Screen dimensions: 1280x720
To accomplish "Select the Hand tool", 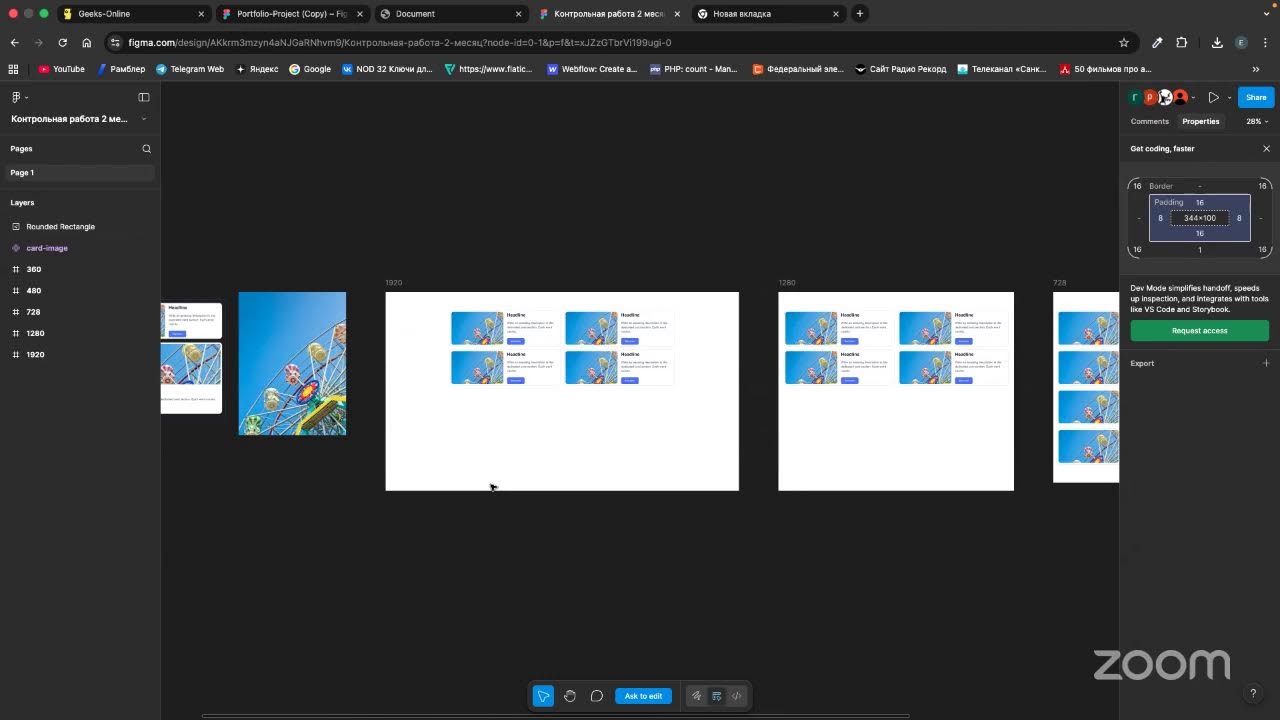I will click(570, 696).
